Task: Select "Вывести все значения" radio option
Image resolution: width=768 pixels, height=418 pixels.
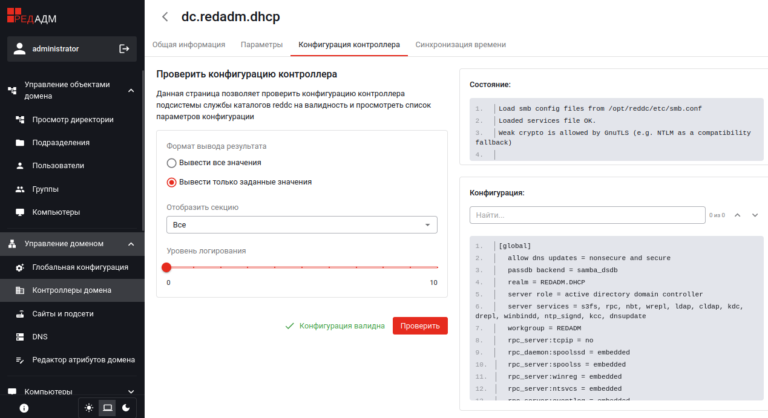Action: [172, 162]
